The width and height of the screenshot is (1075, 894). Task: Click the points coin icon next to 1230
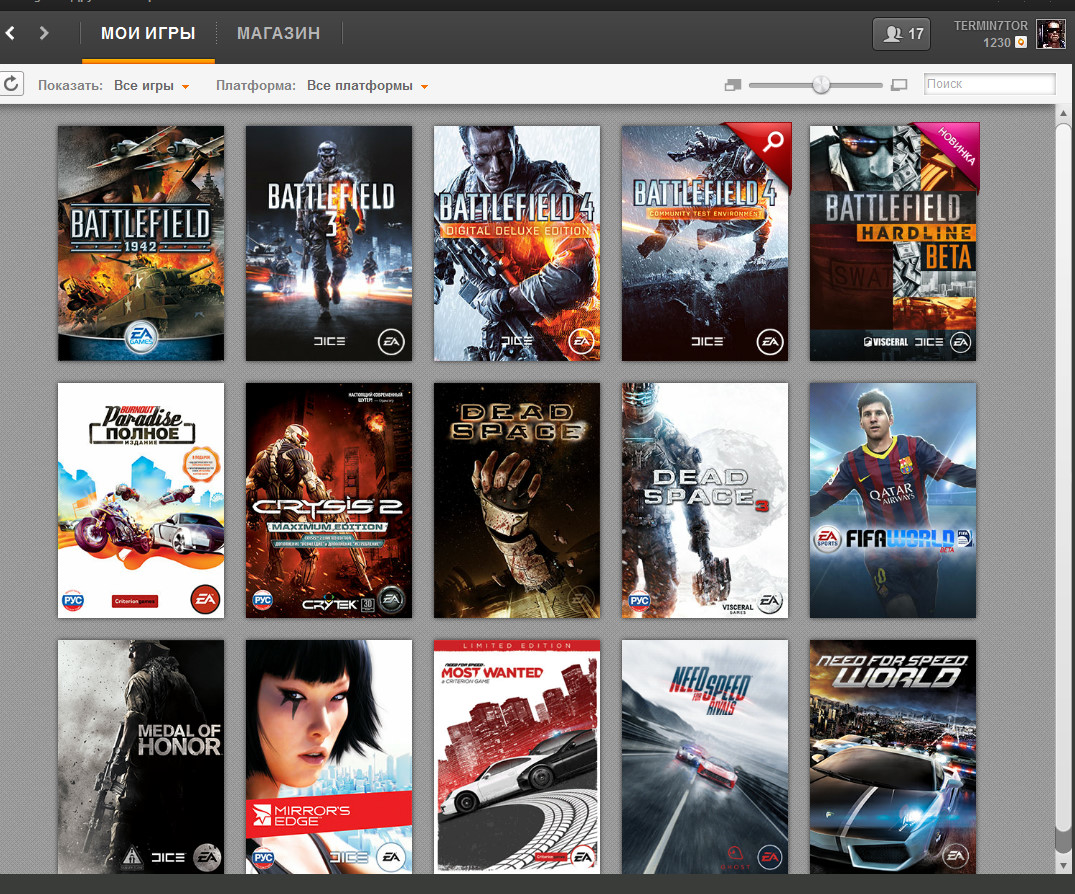(1021, 43)
